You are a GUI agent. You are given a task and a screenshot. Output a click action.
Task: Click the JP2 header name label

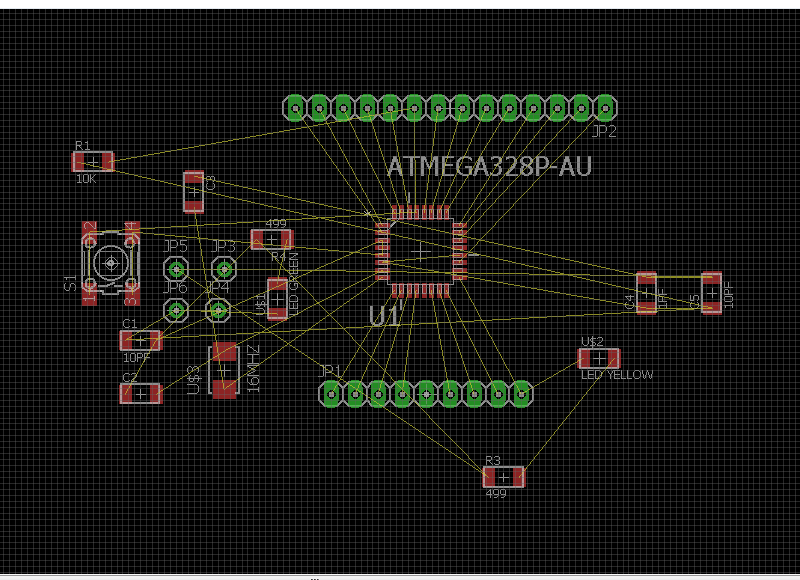click(604, 131)
